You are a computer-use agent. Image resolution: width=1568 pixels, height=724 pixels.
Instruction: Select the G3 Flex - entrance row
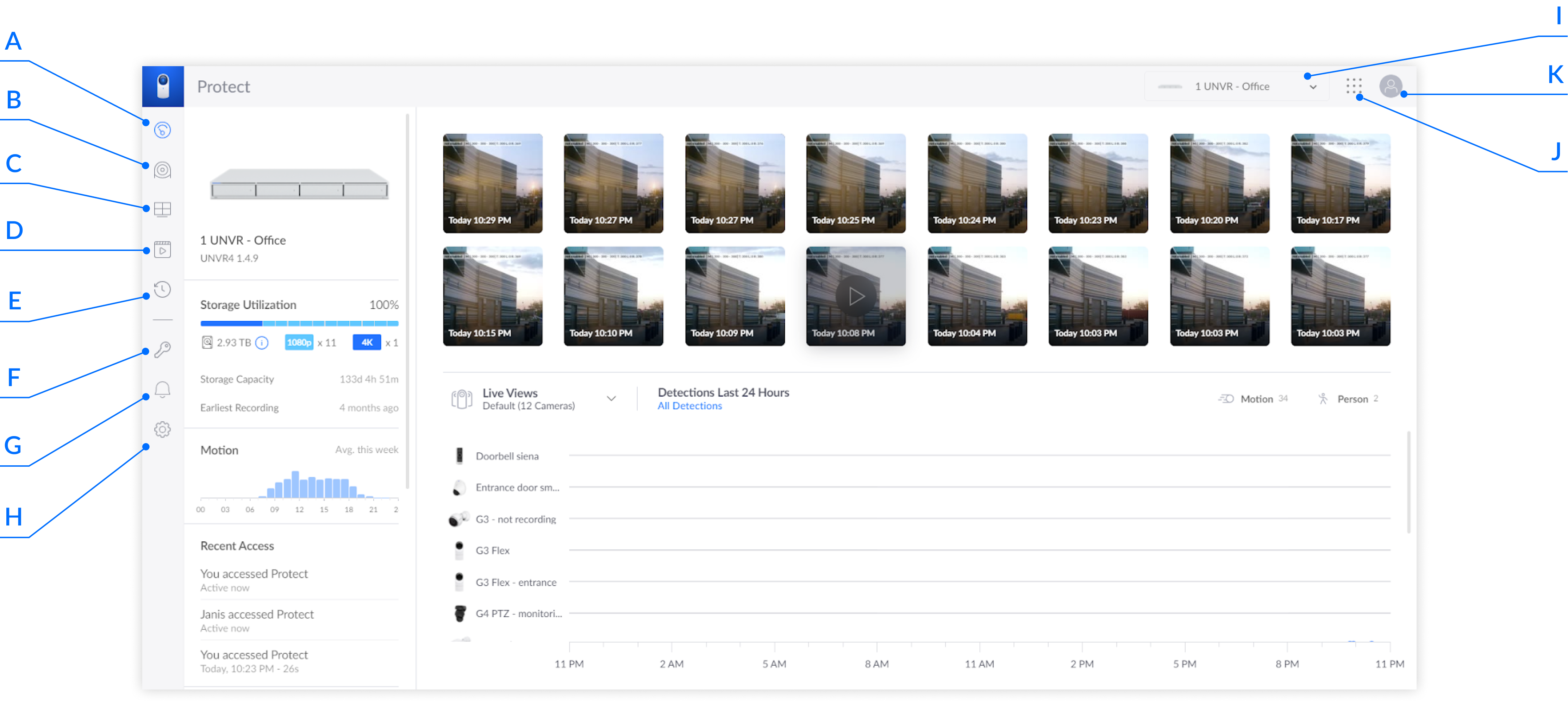pos(920,582)
